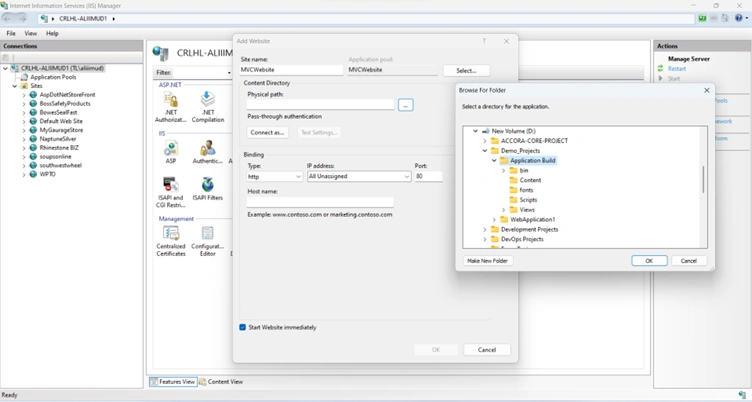Viewport: 752px width, 402px height.
Task: Click the back navigation arrow
Action: 7,18
